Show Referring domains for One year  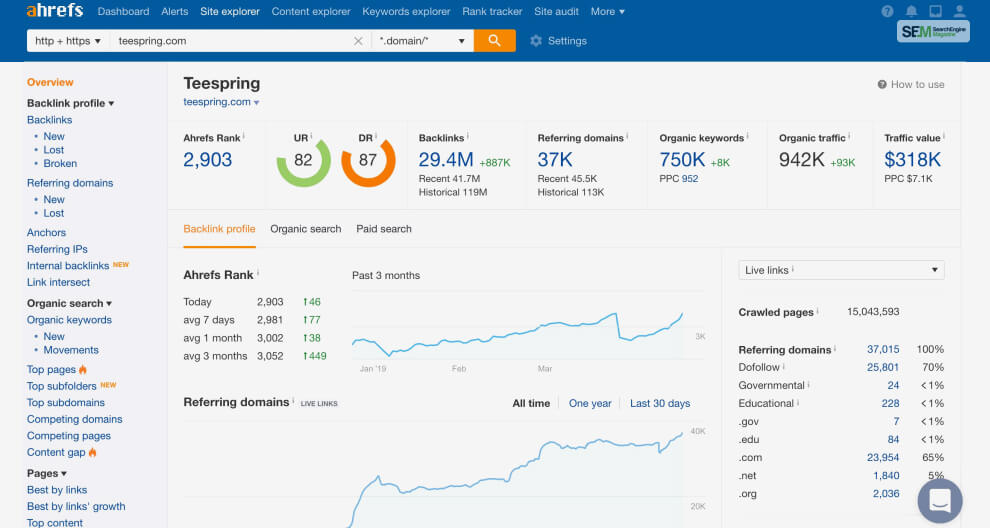click(590, 403)
